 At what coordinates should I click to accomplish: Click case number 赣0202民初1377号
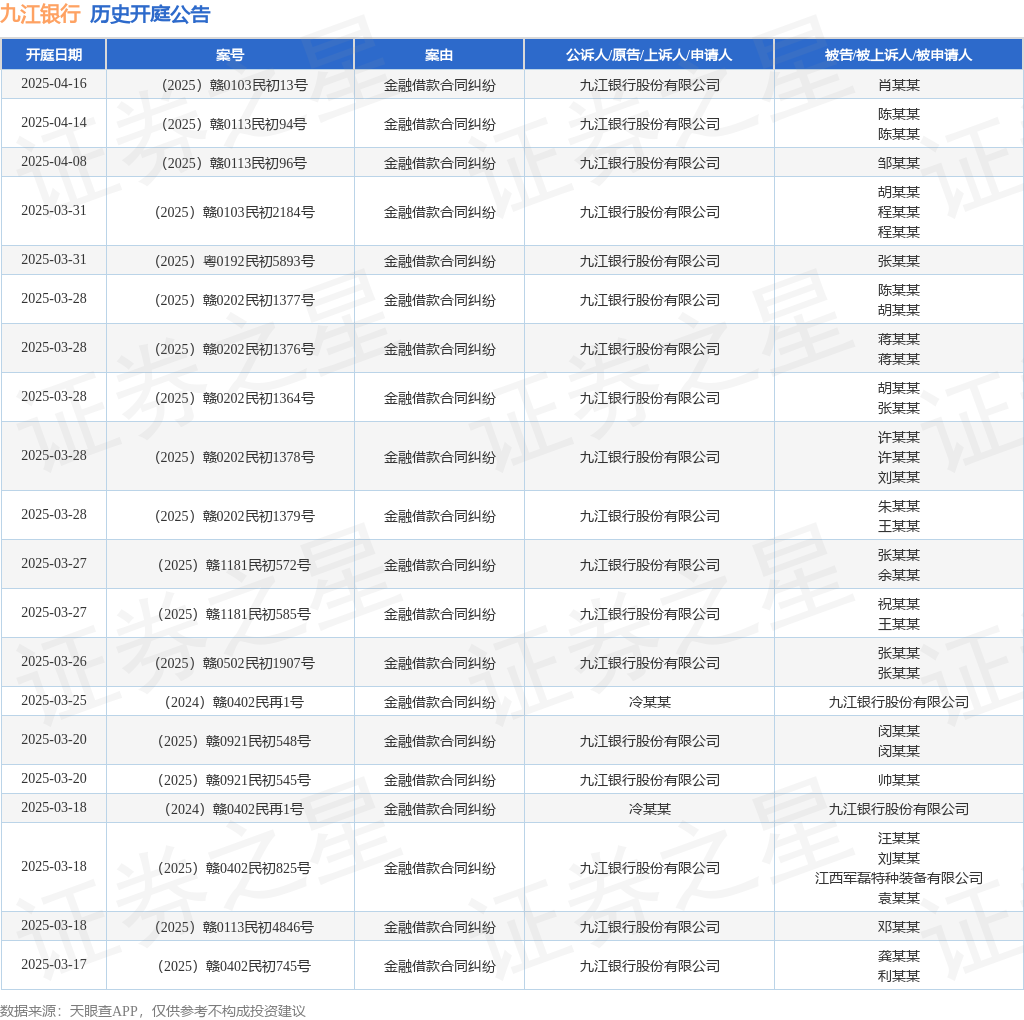pos(234,300)
